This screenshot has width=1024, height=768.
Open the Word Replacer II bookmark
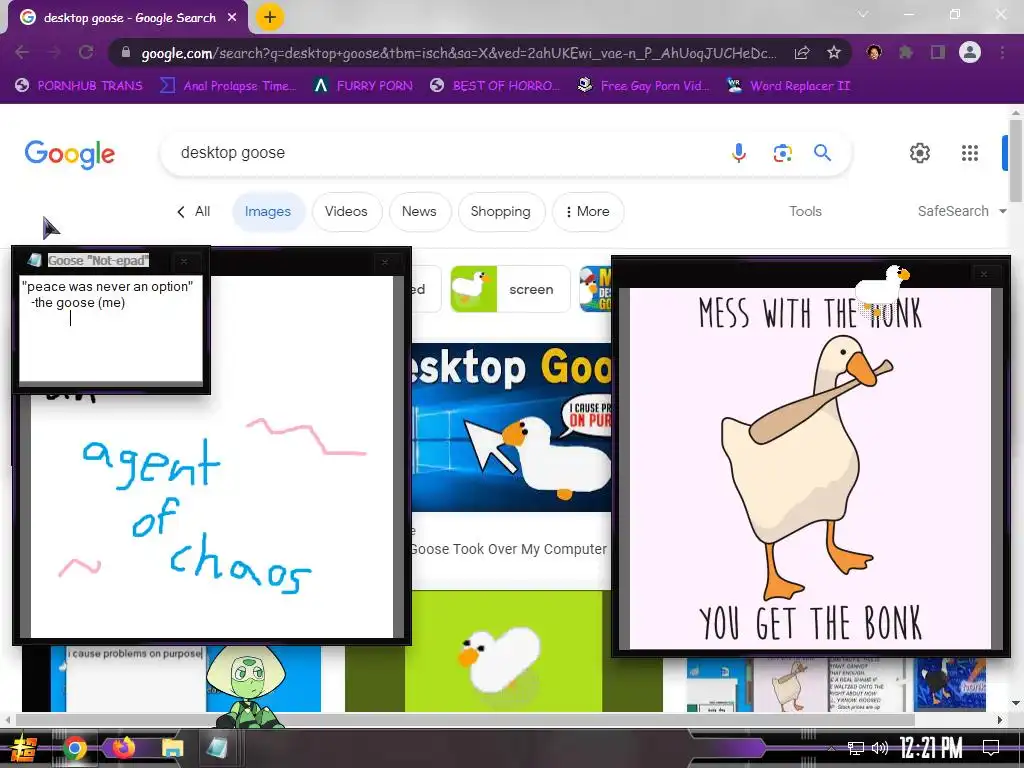(789, 86)
